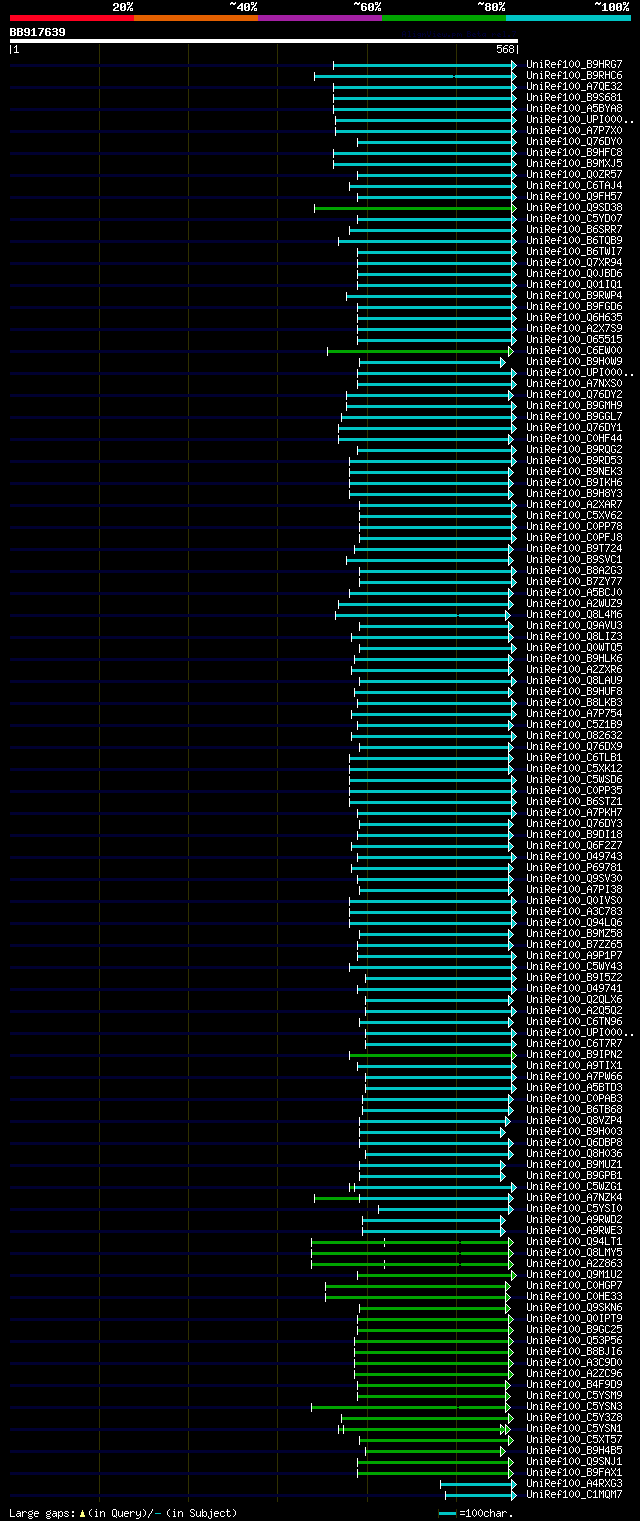Click the UniRef100_Q9SD38 label
The height and width of the screenshot is (1521, 640).
tap(573, 207)
